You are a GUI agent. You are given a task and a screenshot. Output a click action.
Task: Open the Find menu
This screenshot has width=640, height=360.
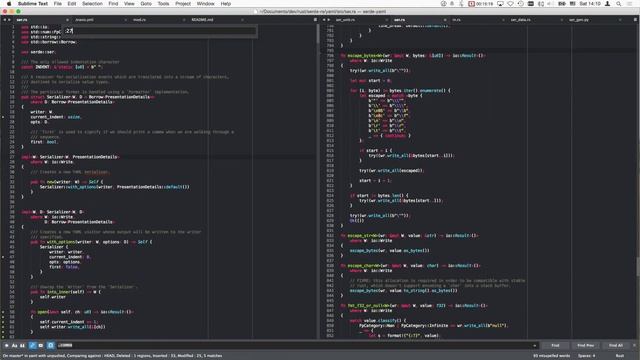[113, 4]
